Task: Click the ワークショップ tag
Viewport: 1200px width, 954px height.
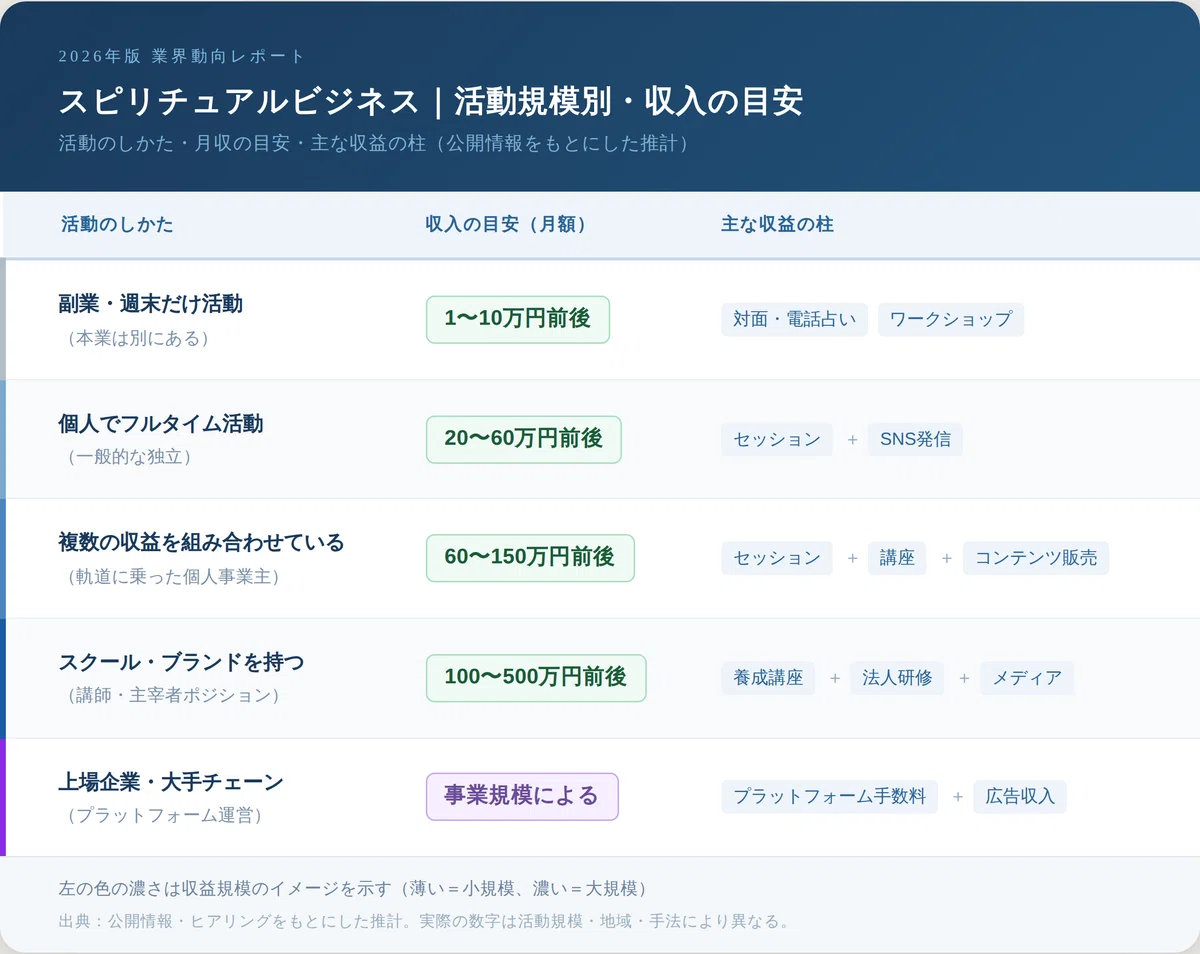Action: click(951, 319)
